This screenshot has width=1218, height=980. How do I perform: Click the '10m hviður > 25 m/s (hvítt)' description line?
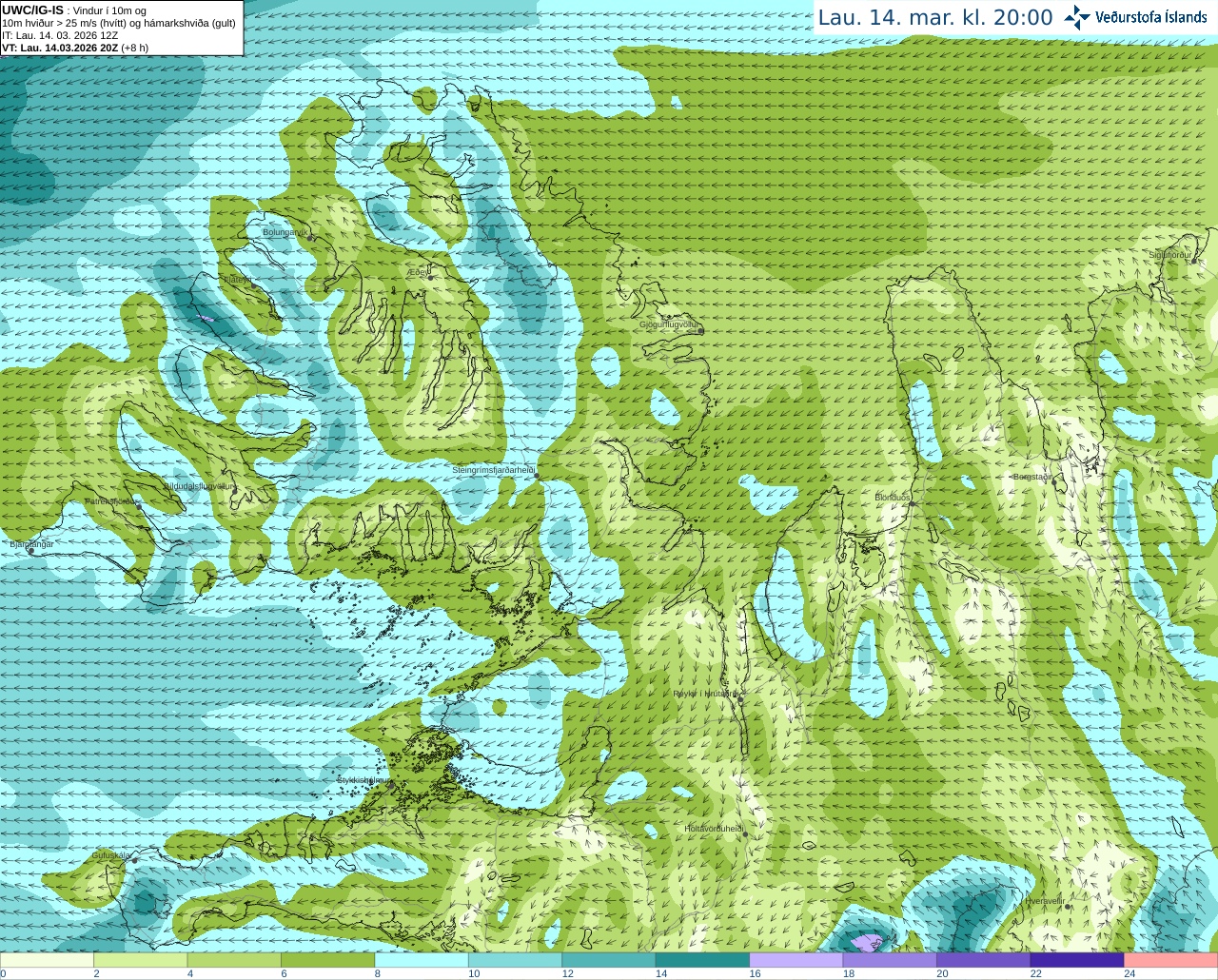(x=119, y=23)
